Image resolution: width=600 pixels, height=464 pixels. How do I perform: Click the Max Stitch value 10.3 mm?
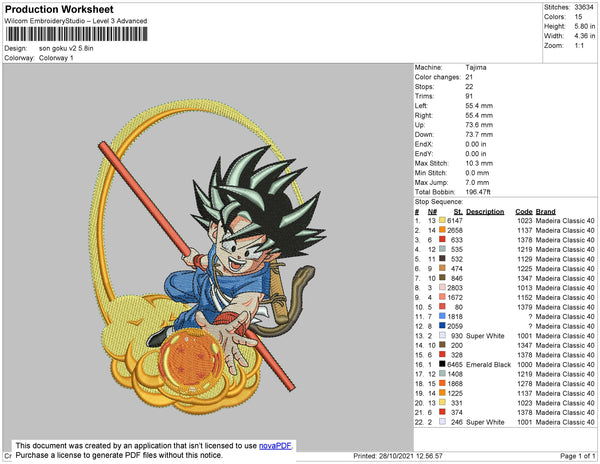(479, 163)
